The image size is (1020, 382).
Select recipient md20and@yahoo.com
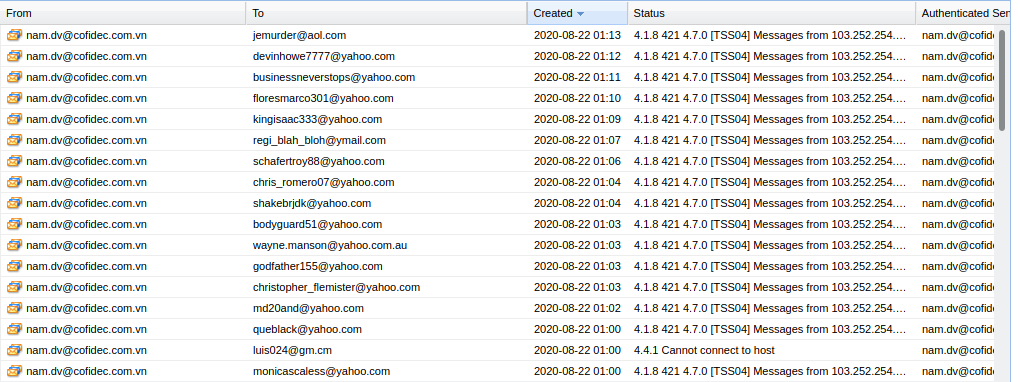pos(308,308)
